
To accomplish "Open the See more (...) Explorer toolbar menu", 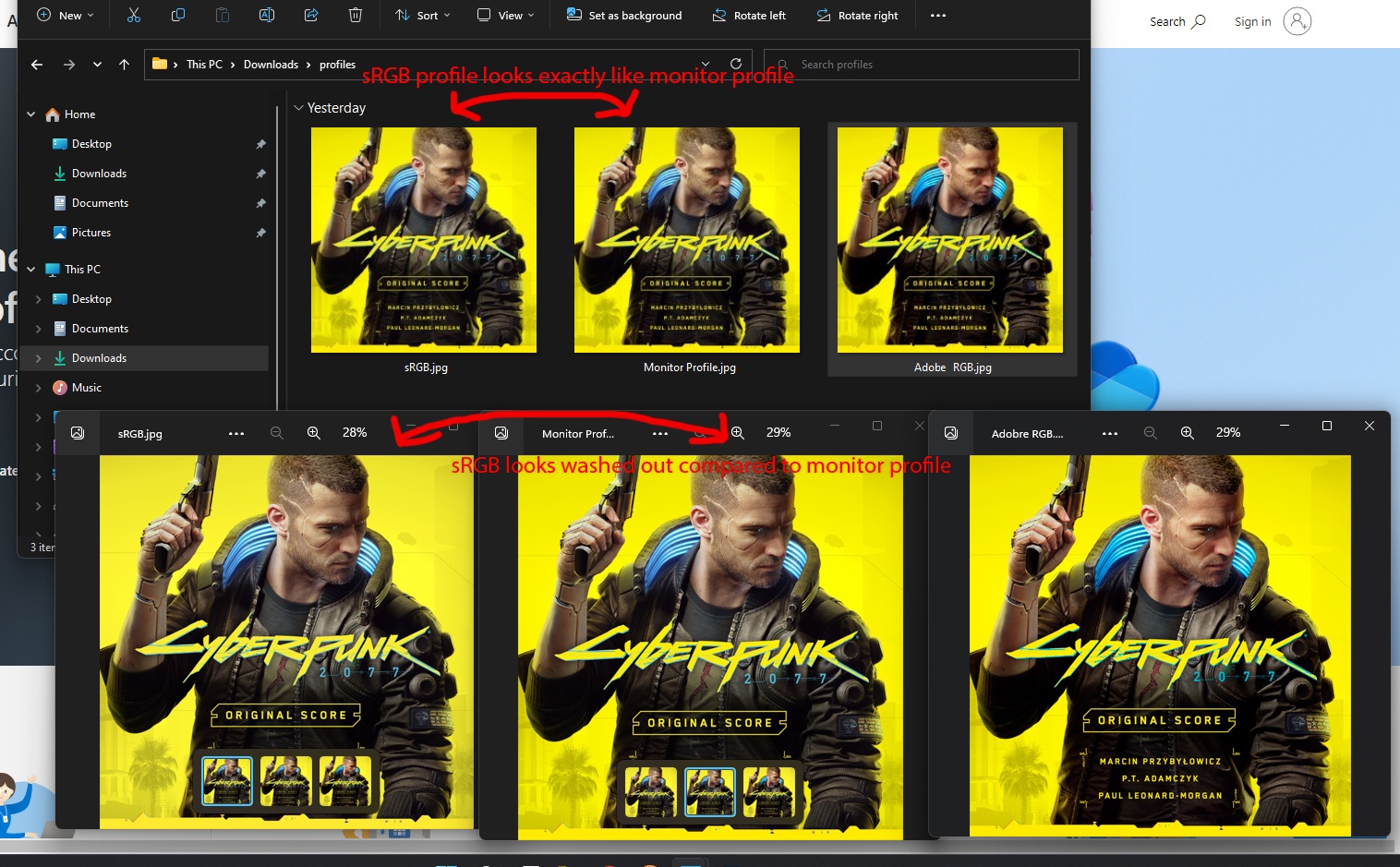I will [x=938, y=16].
